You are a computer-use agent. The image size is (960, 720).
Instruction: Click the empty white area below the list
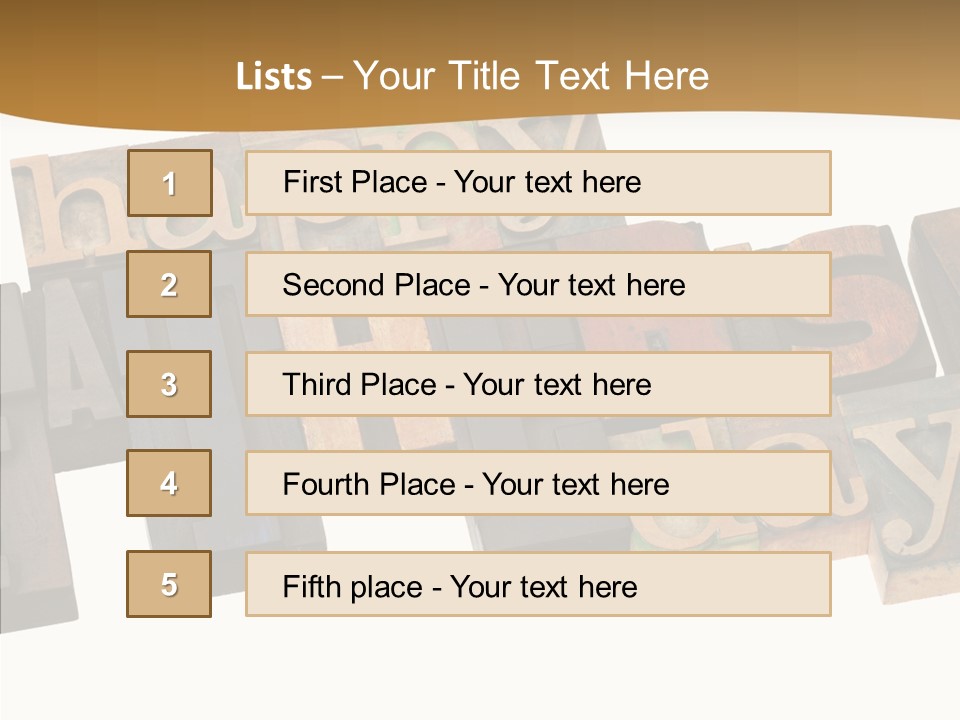click(x=480, y=670)
